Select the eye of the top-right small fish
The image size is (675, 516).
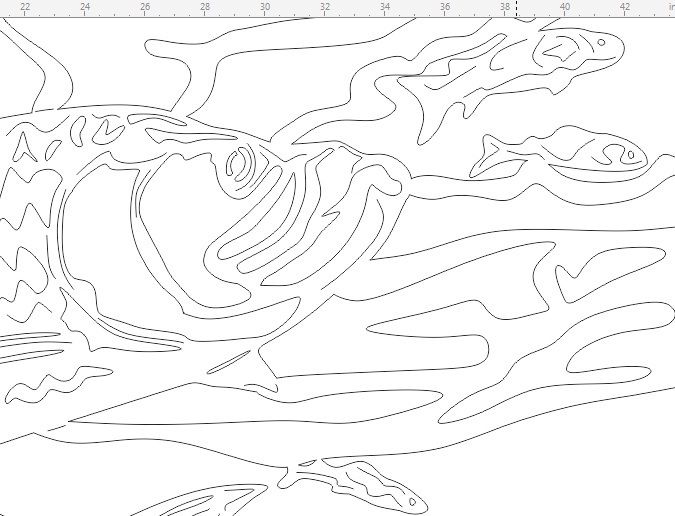click(x=601, y=42)
